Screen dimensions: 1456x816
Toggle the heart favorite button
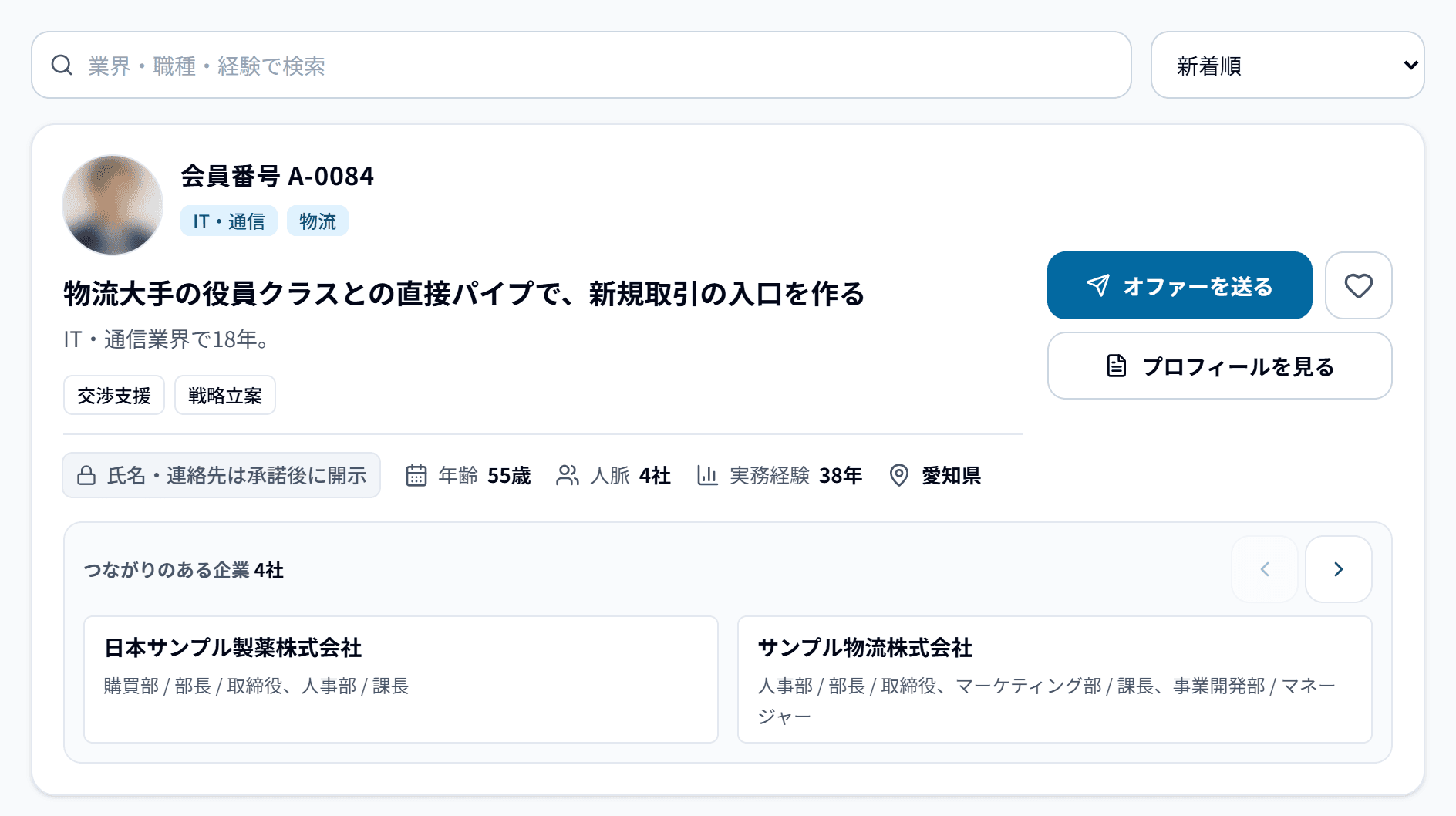coord(1358,285)
